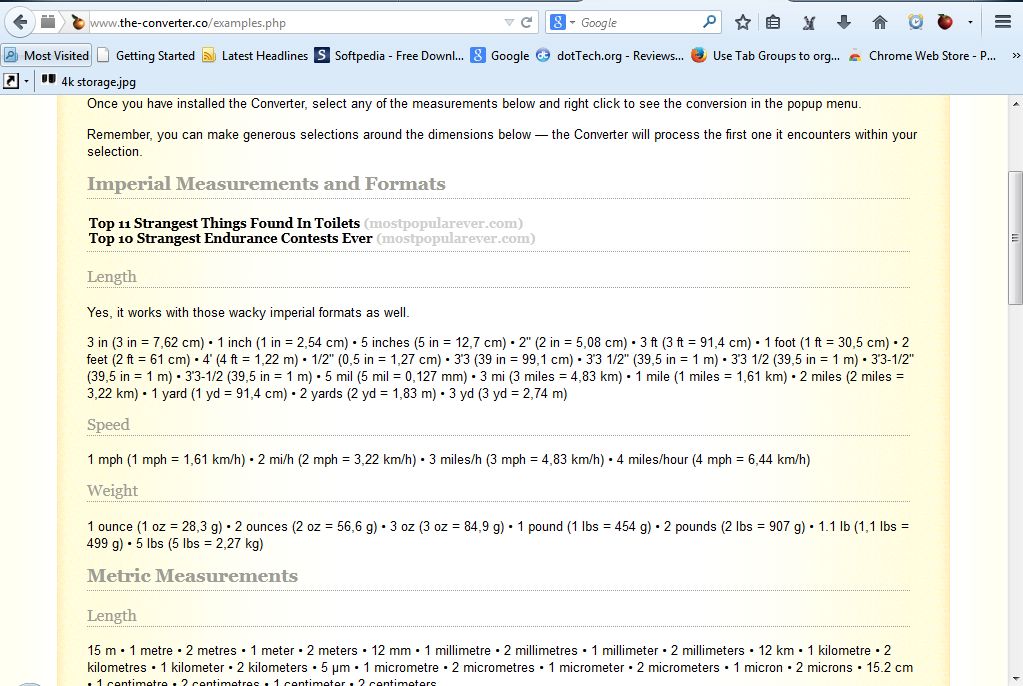The width and height of the screenshot is (1023, 686).
Task: Reload the page with the refresh icon
Action: [527, 22]
